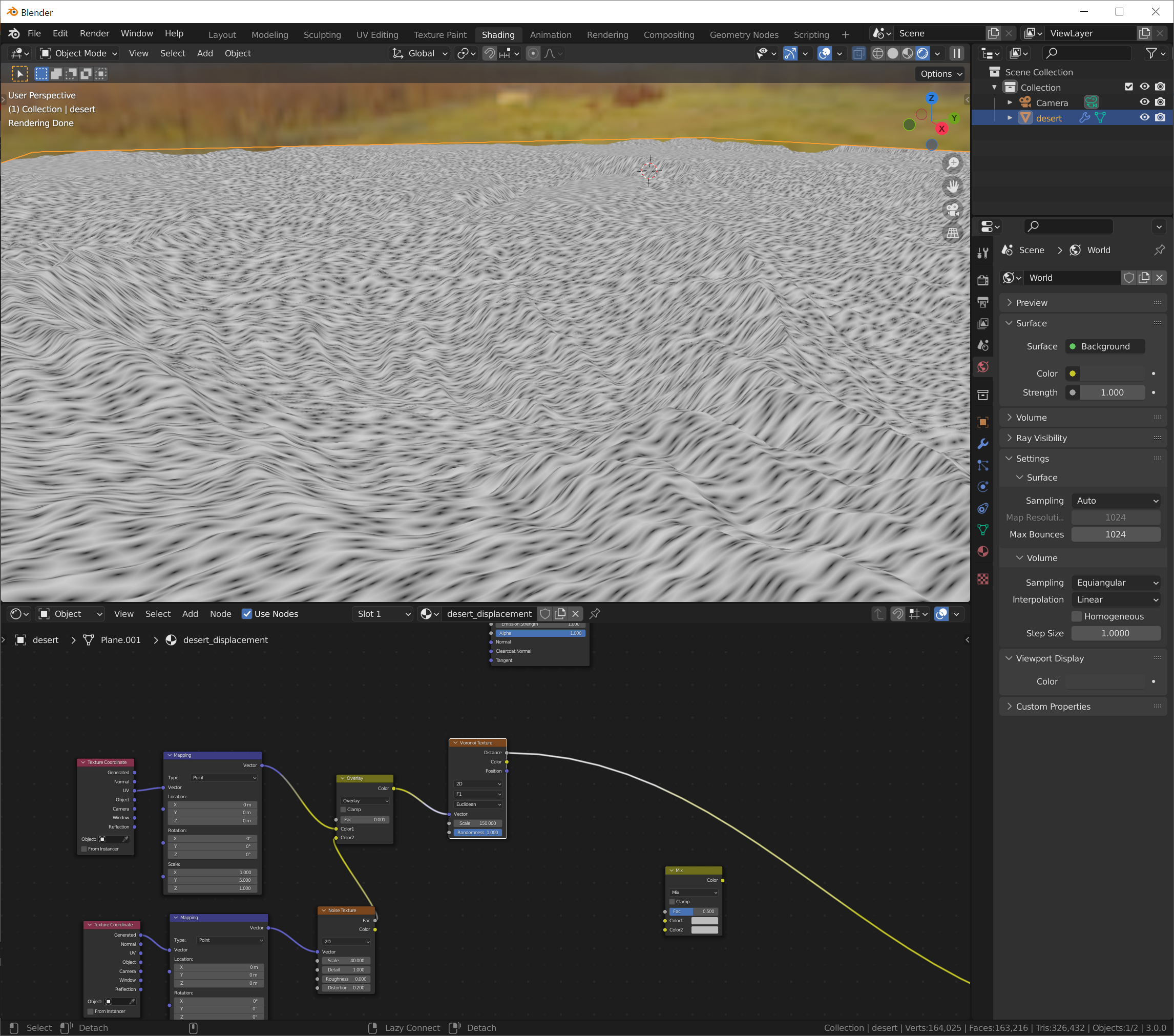The width and height of the screenshot is (1174, 1036).
Task: Uncheck the Use Nodes checkbox
Action: click(247, 614)
